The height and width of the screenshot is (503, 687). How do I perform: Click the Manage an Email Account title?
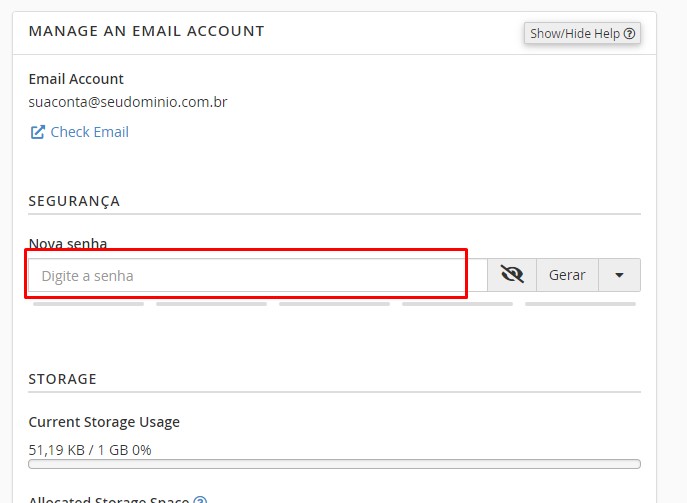pos(146,31)
